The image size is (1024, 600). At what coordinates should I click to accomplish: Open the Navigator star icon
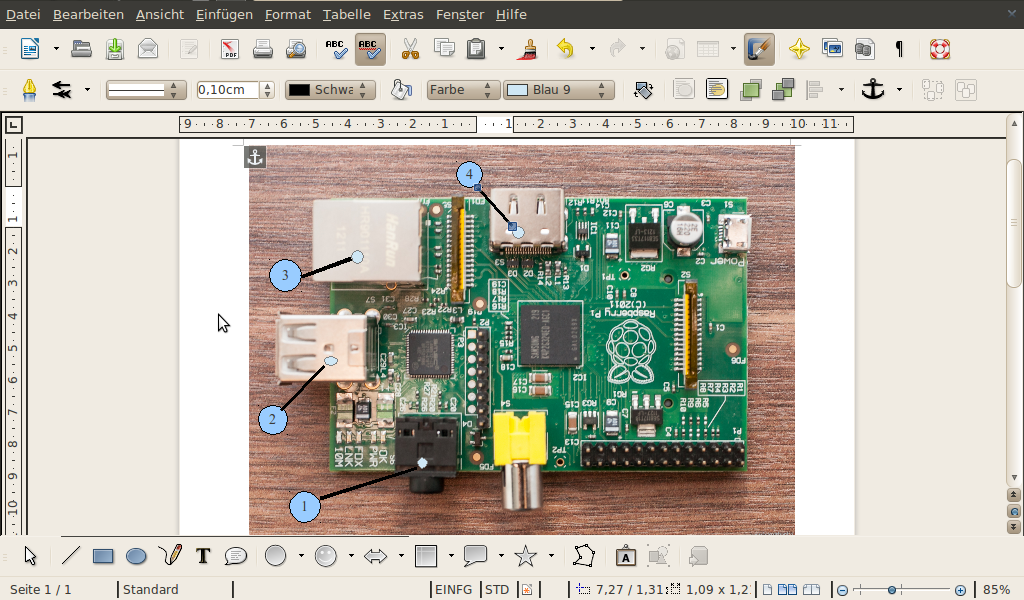coord(799,49)
